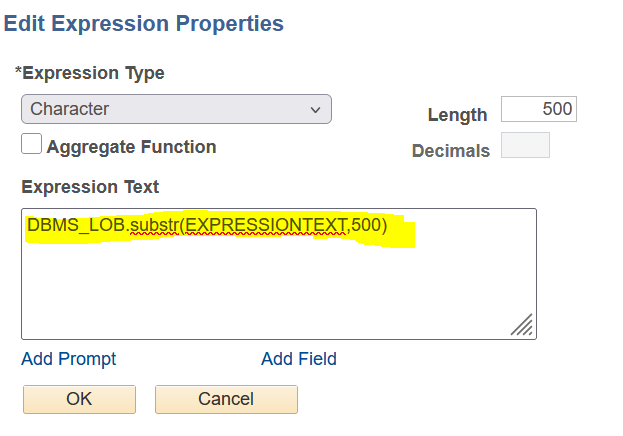Viewport: 623px width, 436px height.
Task: Click the Add Prompt link
Action: tap(69, 359)
